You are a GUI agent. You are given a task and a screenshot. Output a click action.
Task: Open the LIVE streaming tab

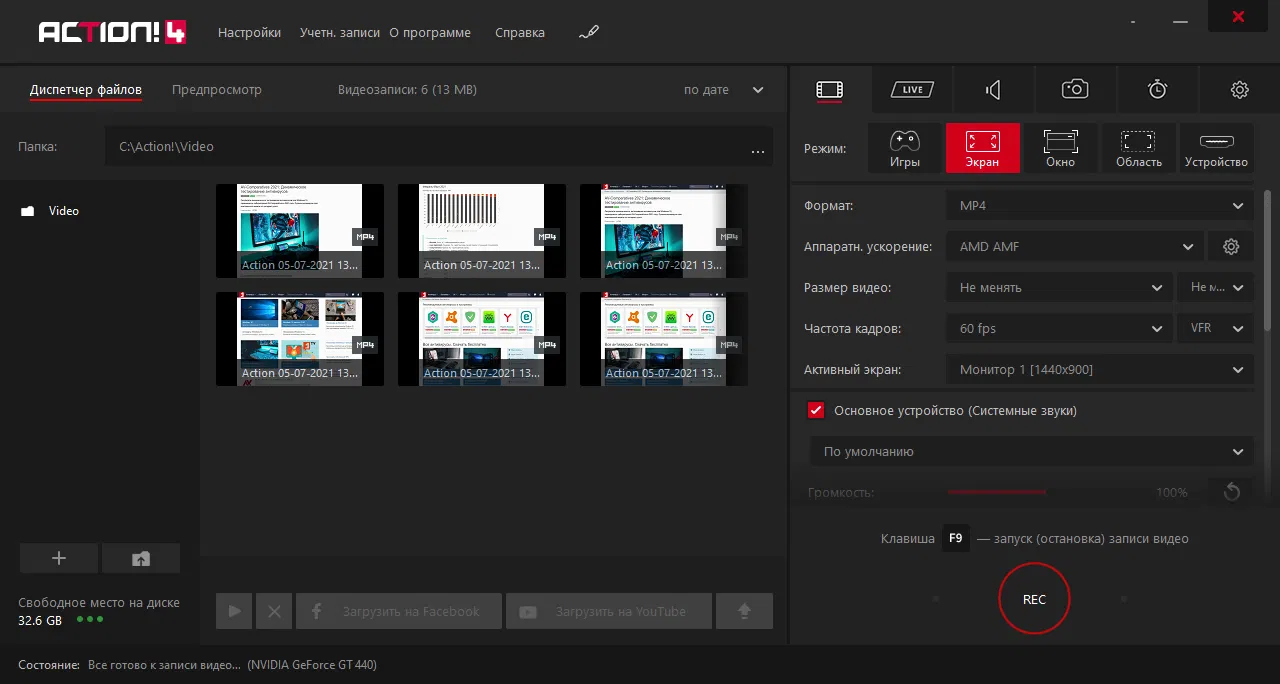pos(912,90)
